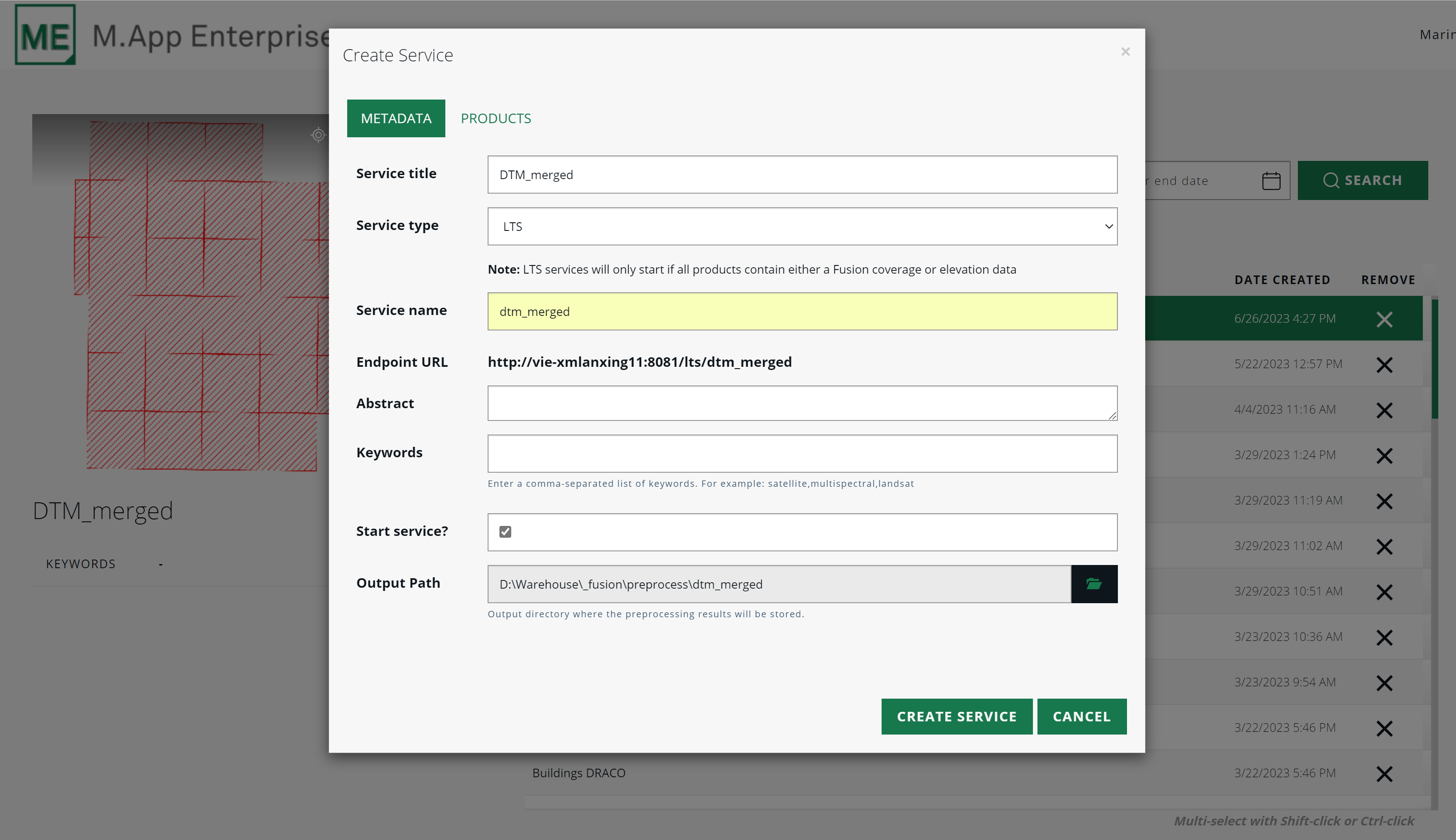Click inside the Keywords field
Image resolution: width=1456 pixels, height=840 pixels.
click(x=802, y=453)
